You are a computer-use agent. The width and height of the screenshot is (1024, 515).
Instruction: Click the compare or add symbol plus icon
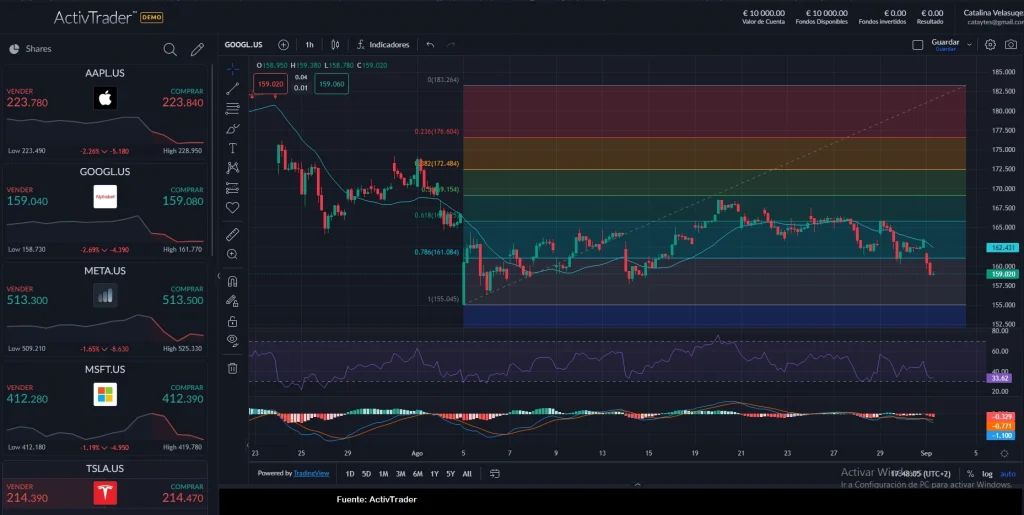[x=283, y=45]
